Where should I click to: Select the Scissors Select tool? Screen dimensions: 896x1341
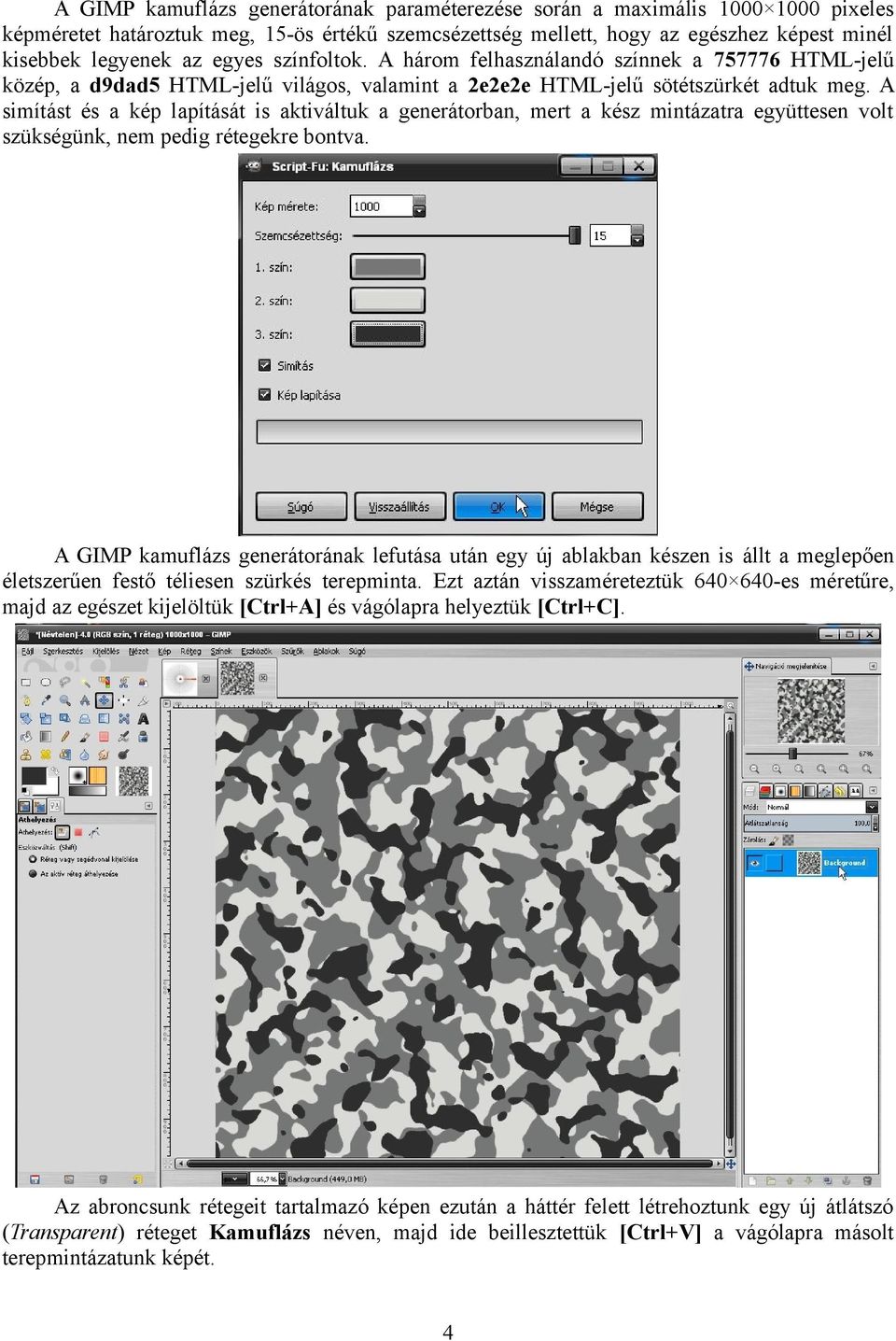[x=124, y=683]
